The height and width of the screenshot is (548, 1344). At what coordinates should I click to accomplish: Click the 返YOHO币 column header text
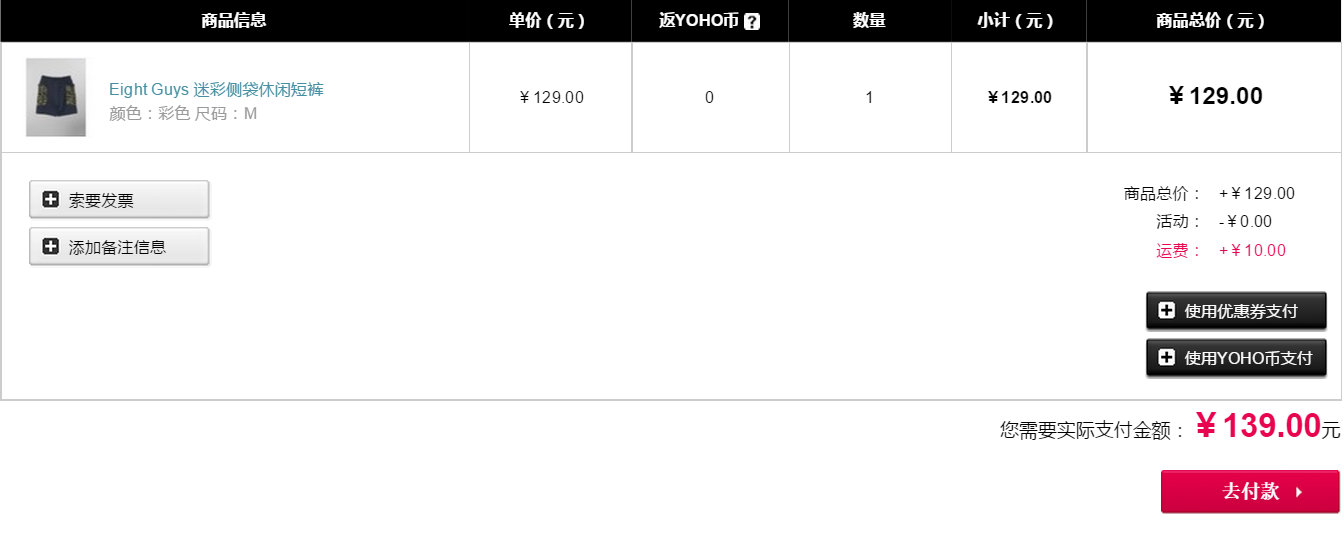(699, 21)
